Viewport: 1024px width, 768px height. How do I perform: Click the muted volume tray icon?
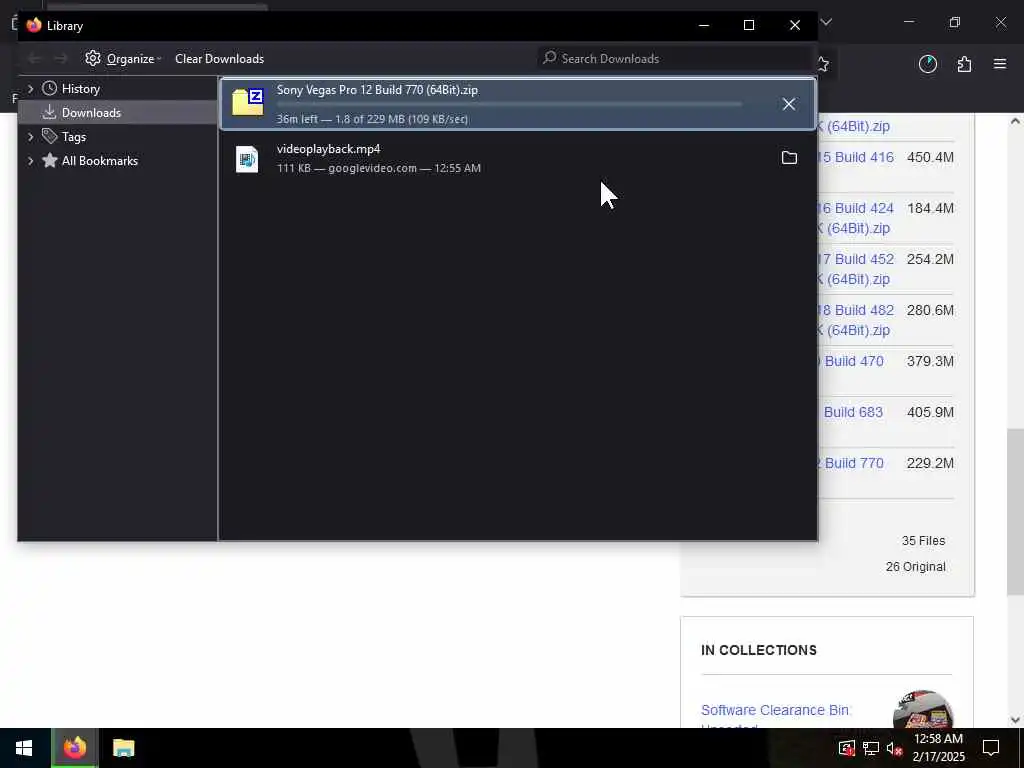(x=895, y=748)
